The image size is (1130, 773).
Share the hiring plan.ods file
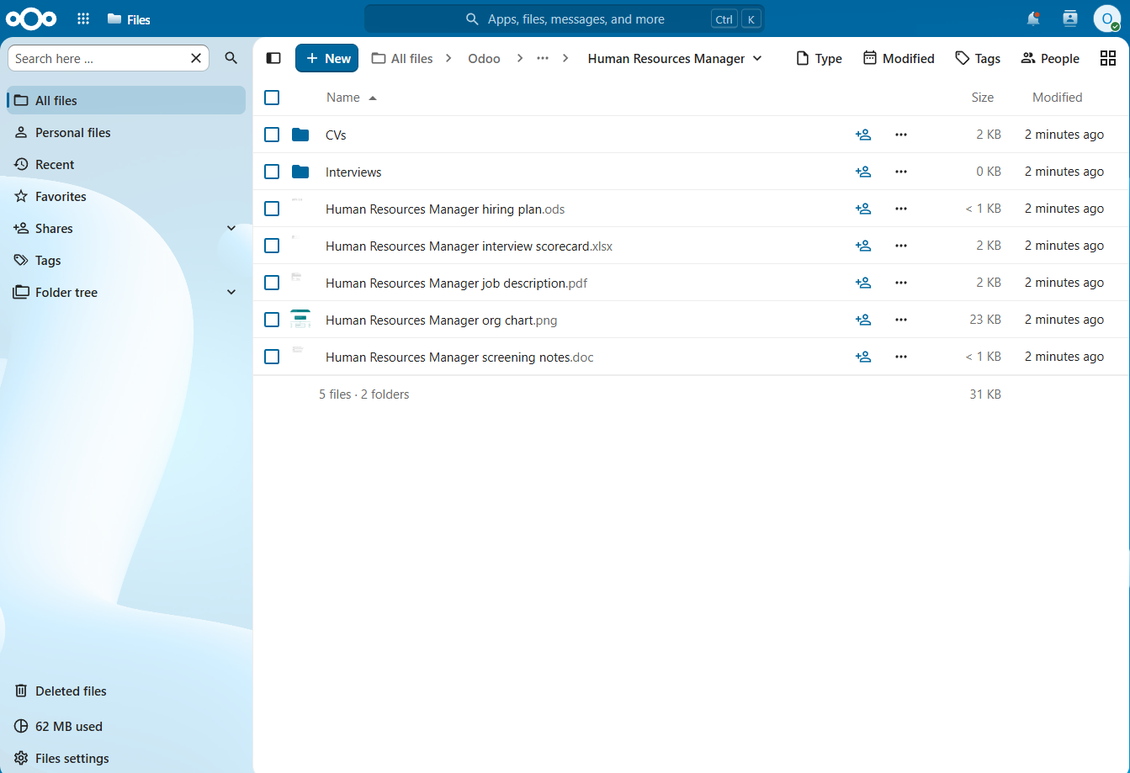[x=863, y=209]
